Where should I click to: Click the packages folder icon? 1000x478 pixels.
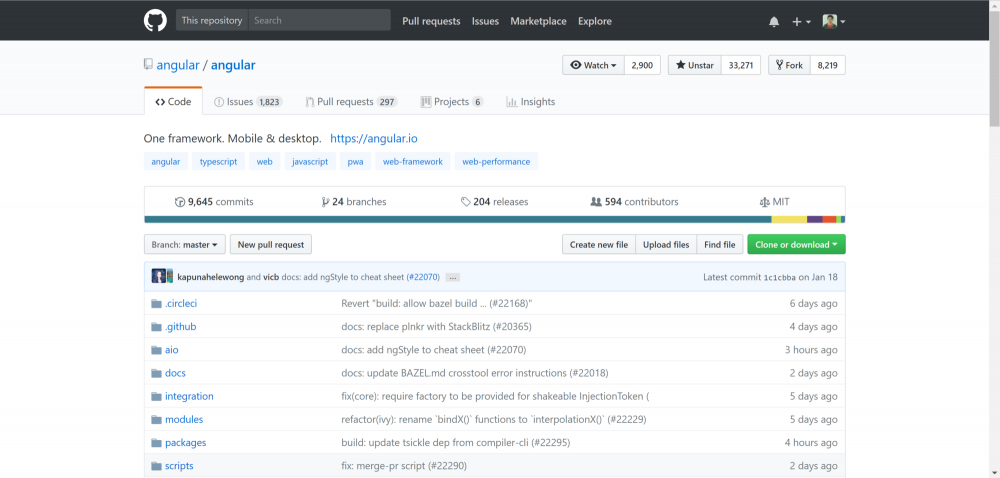point(156,443)
